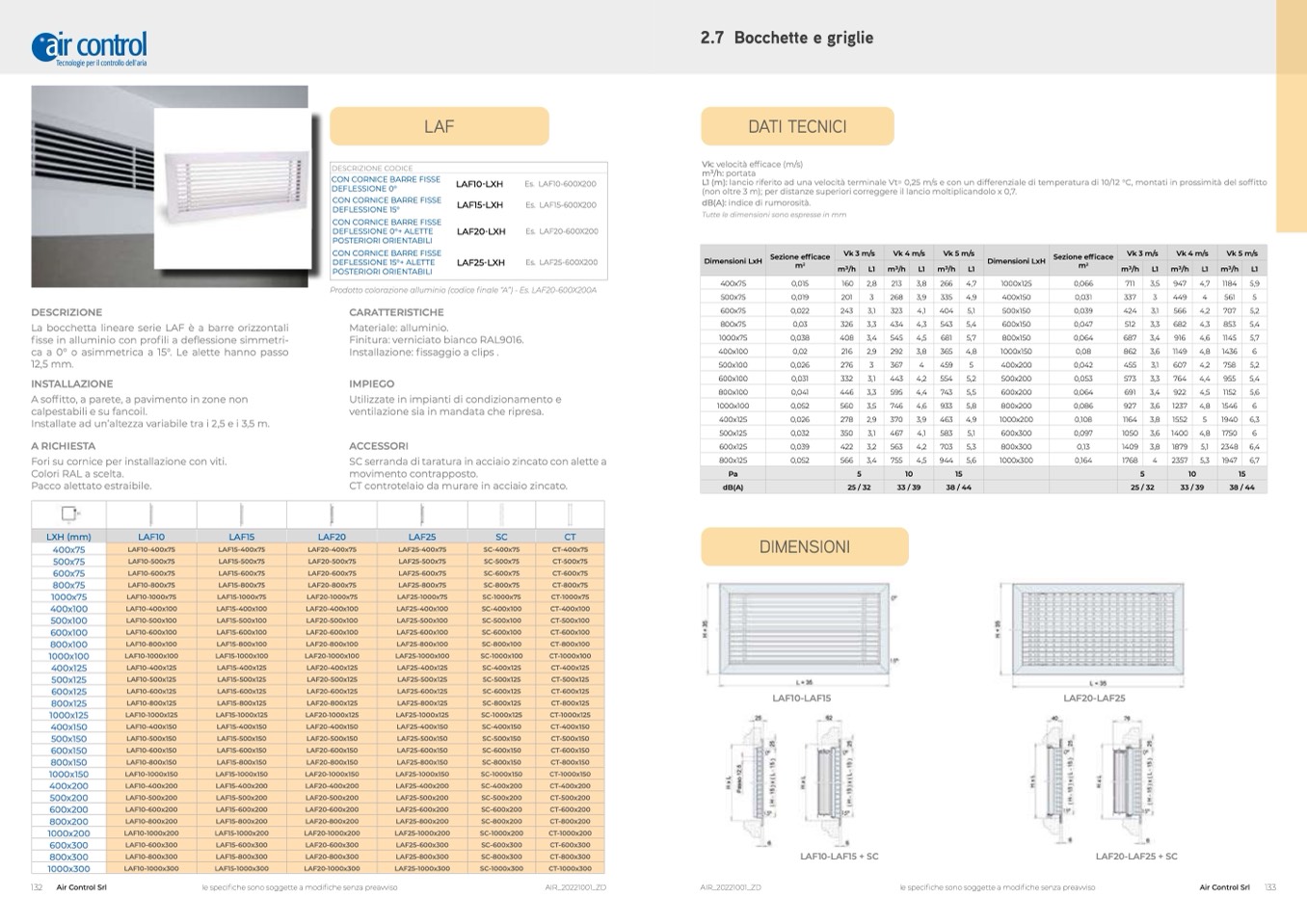Click the Air Control logo
The width and height of the screenshot is (1307, 924).
(x=89, y=46)
